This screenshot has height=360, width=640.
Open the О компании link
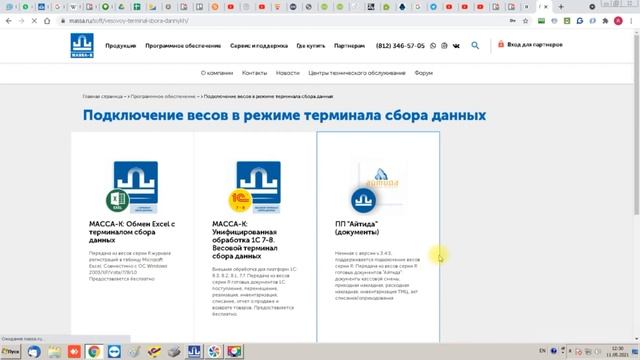(217, 73)
